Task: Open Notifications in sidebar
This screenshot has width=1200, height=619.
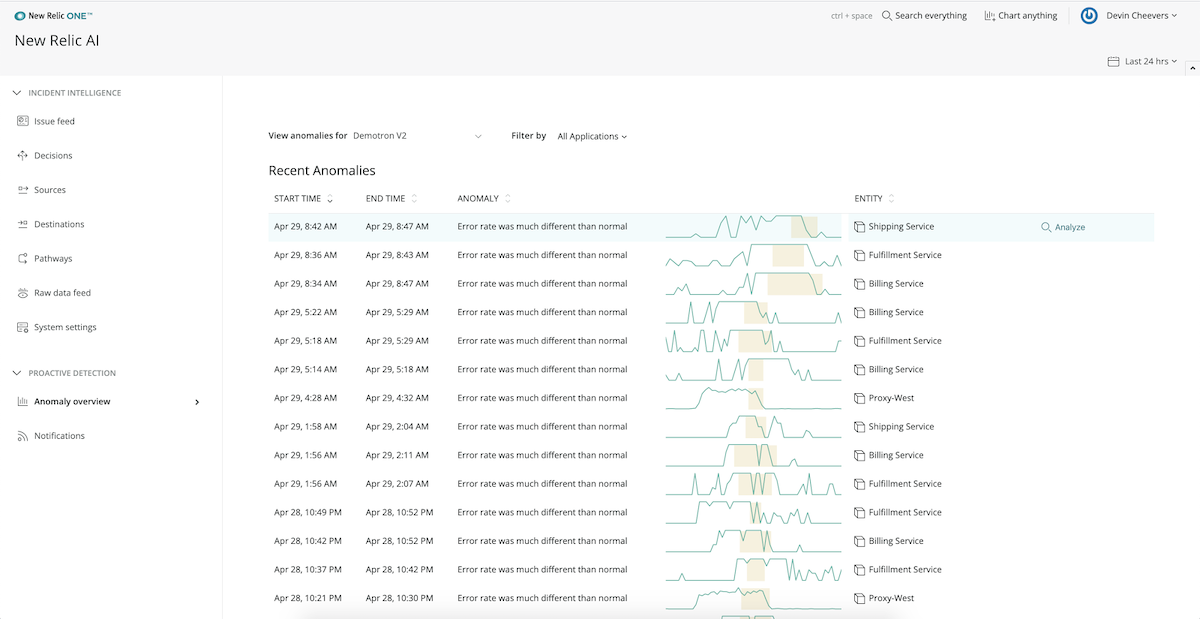Action: [59, 436]
